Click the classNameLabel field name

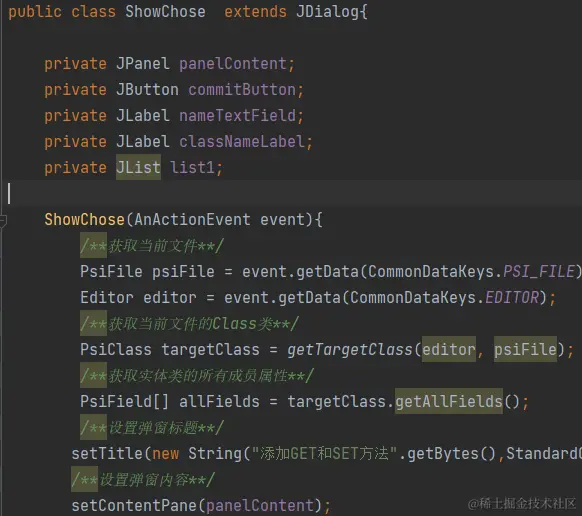(242, 142)
